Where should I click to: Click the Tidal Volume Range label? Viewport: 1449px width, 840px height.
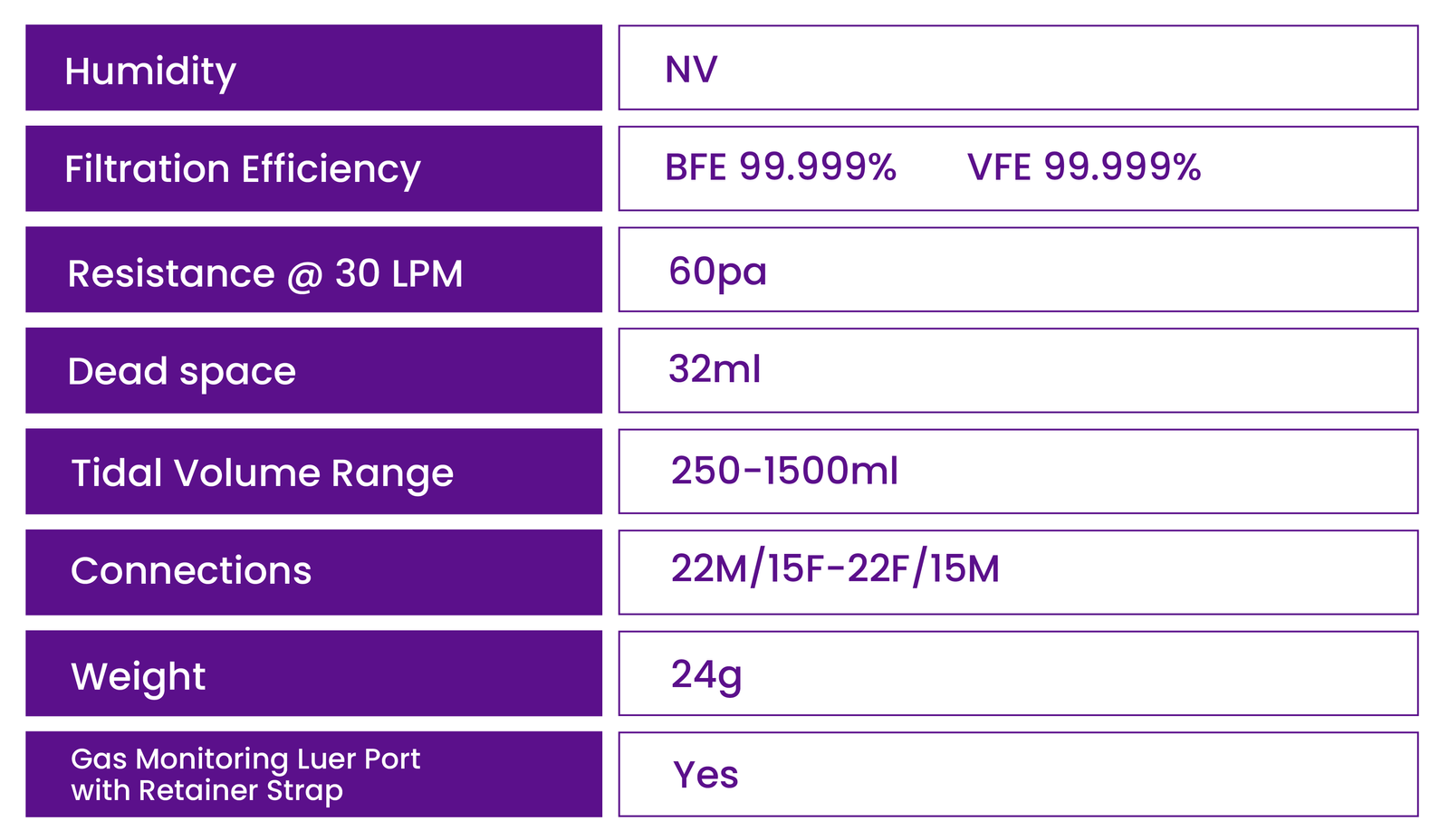263,473
